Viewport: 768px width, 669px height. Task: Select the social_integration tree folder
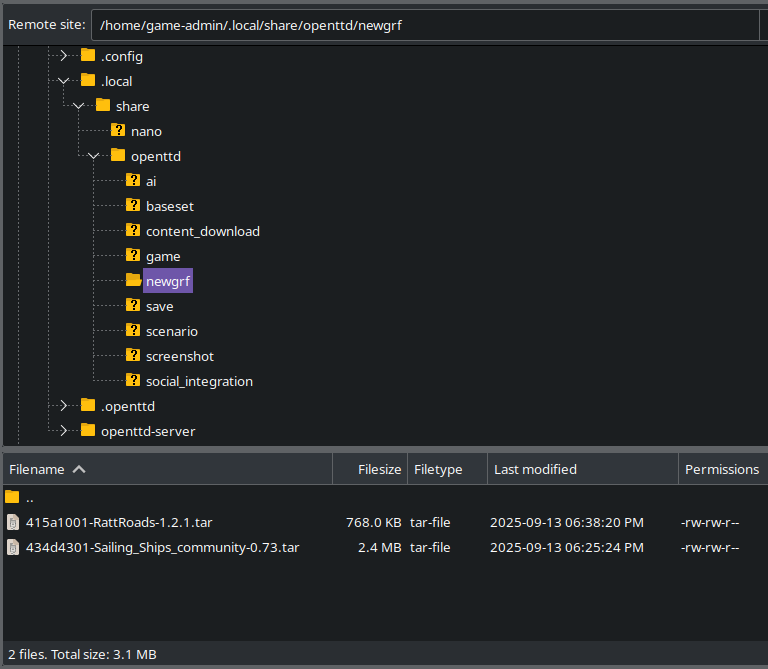(199, 381)
